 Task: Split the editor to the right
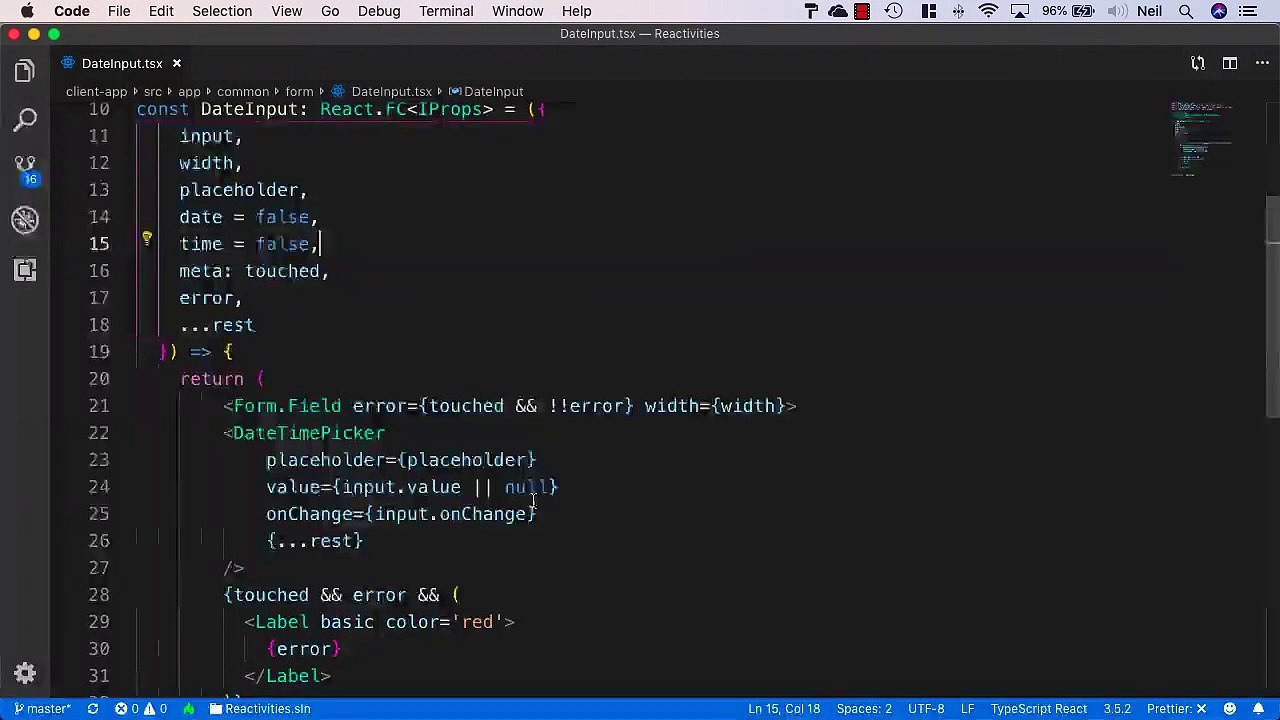tap(1230, 63)
